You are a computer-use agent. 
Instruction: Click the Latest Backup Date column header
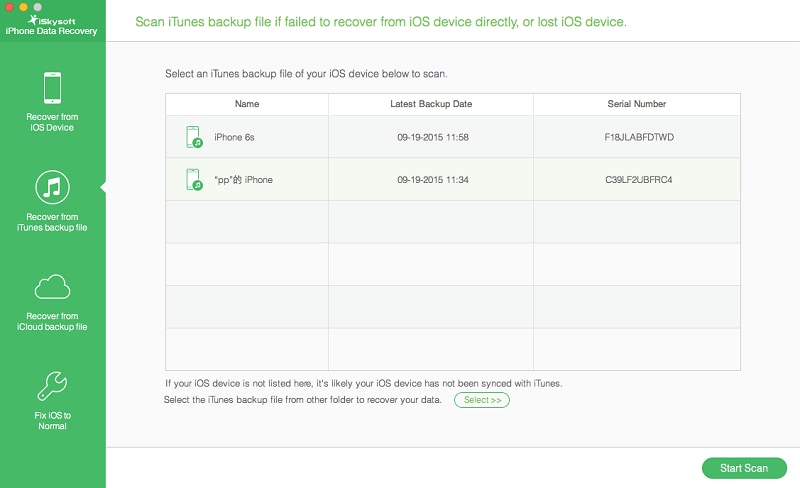tap(431, 104)
